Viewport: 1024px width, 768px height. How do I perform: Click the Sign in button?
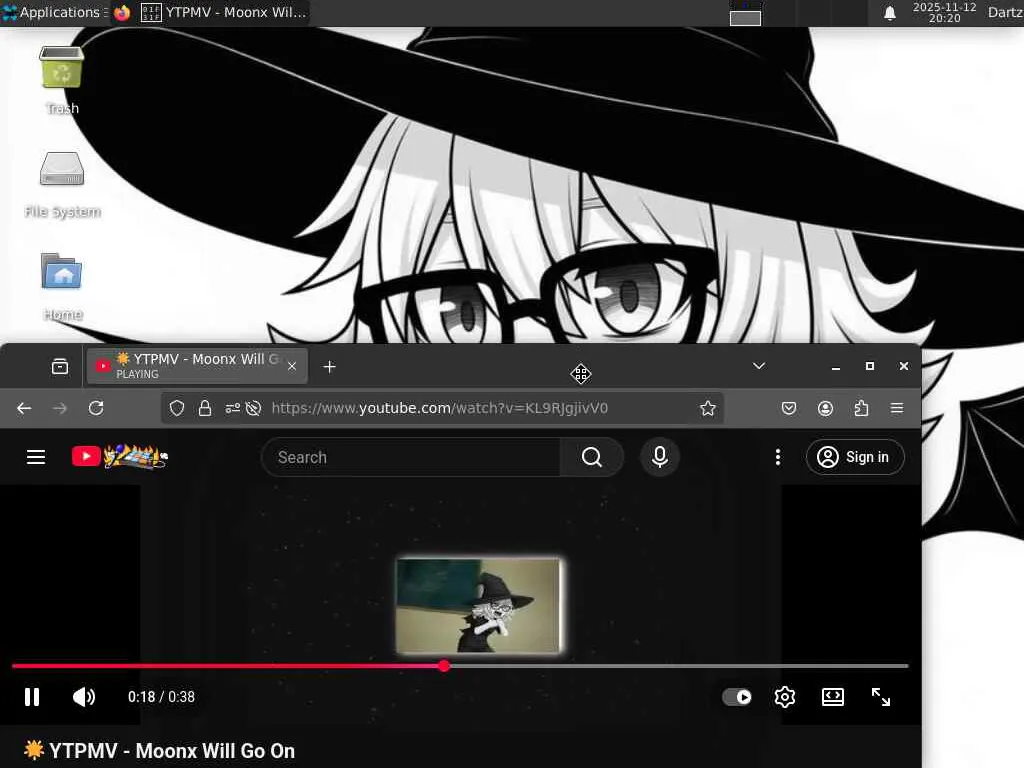pos(855,457)
